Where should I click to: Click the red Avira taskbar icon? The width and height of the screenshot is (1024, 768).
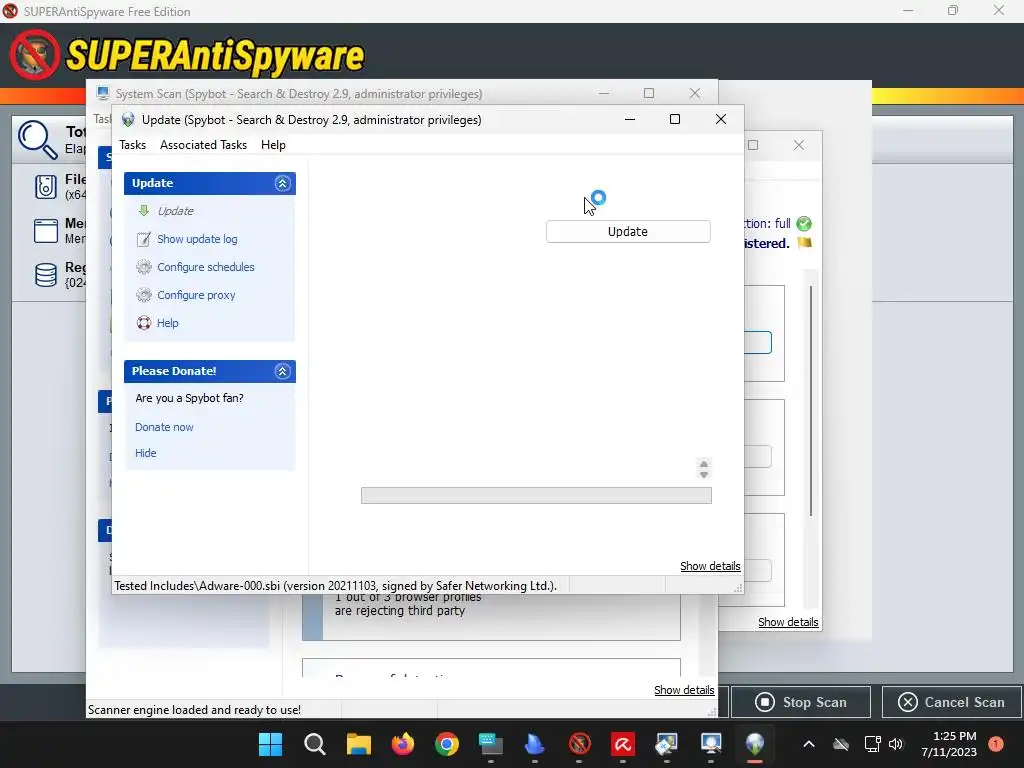[623, 744]
